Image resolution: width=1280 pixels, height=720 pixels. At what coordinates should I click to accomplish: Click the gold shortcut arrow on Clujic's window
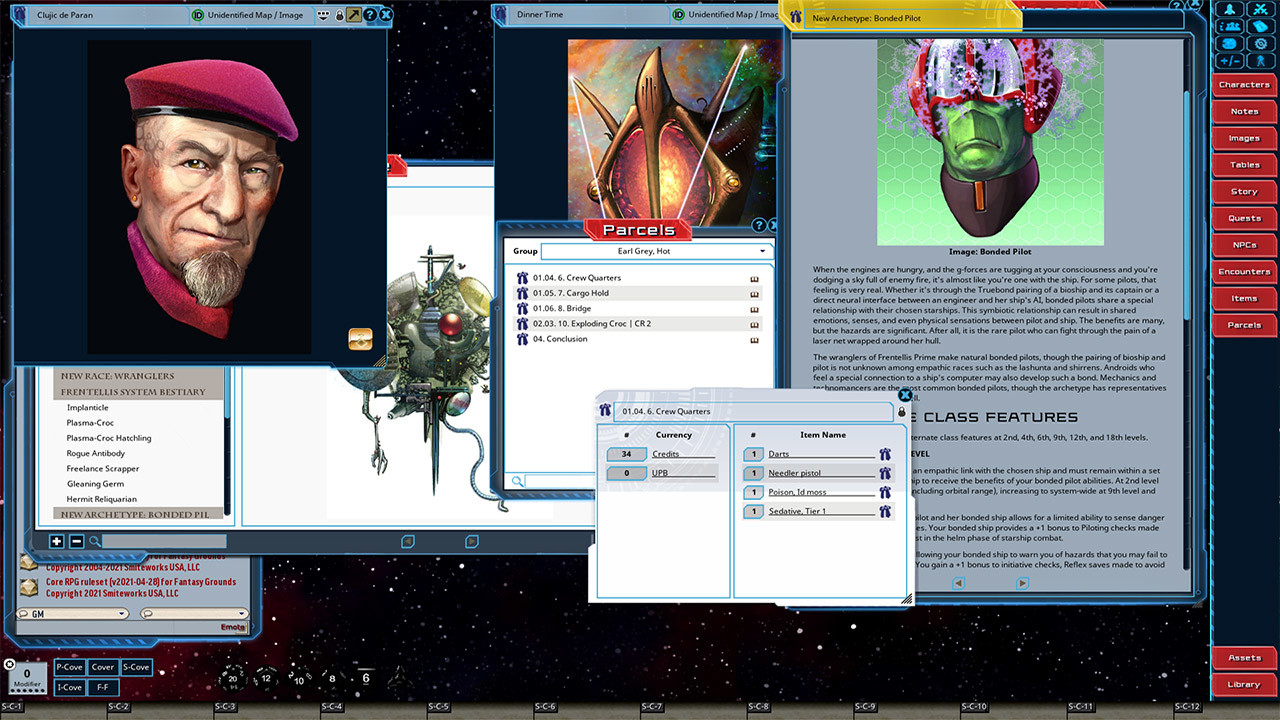[x=354, y=15]
